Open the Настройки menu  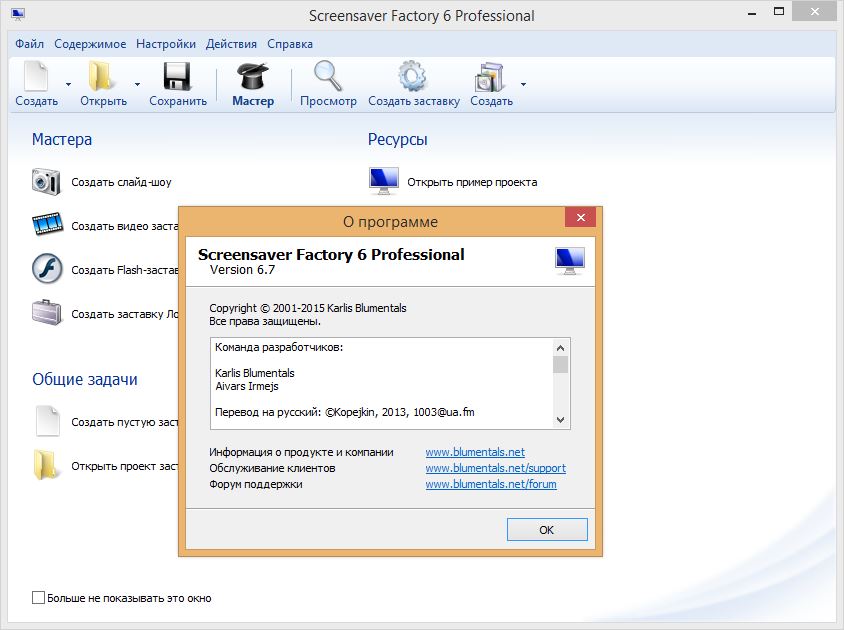pyautogui.click(x=166, y=44)
